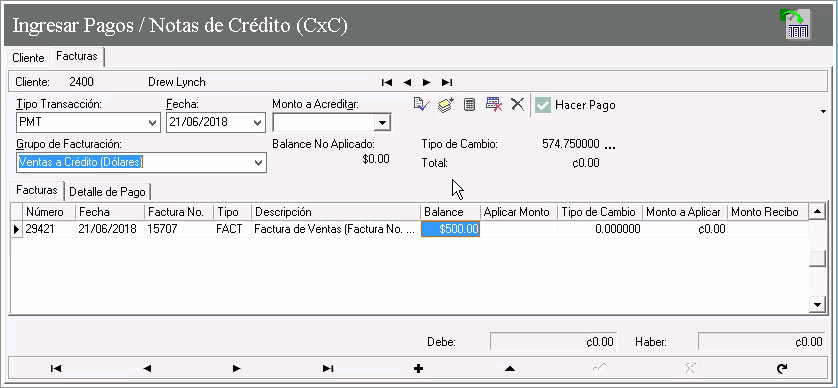Click the grid scrollbar up arrow
This screenshot has width=838, height=388.
(817, 212)
